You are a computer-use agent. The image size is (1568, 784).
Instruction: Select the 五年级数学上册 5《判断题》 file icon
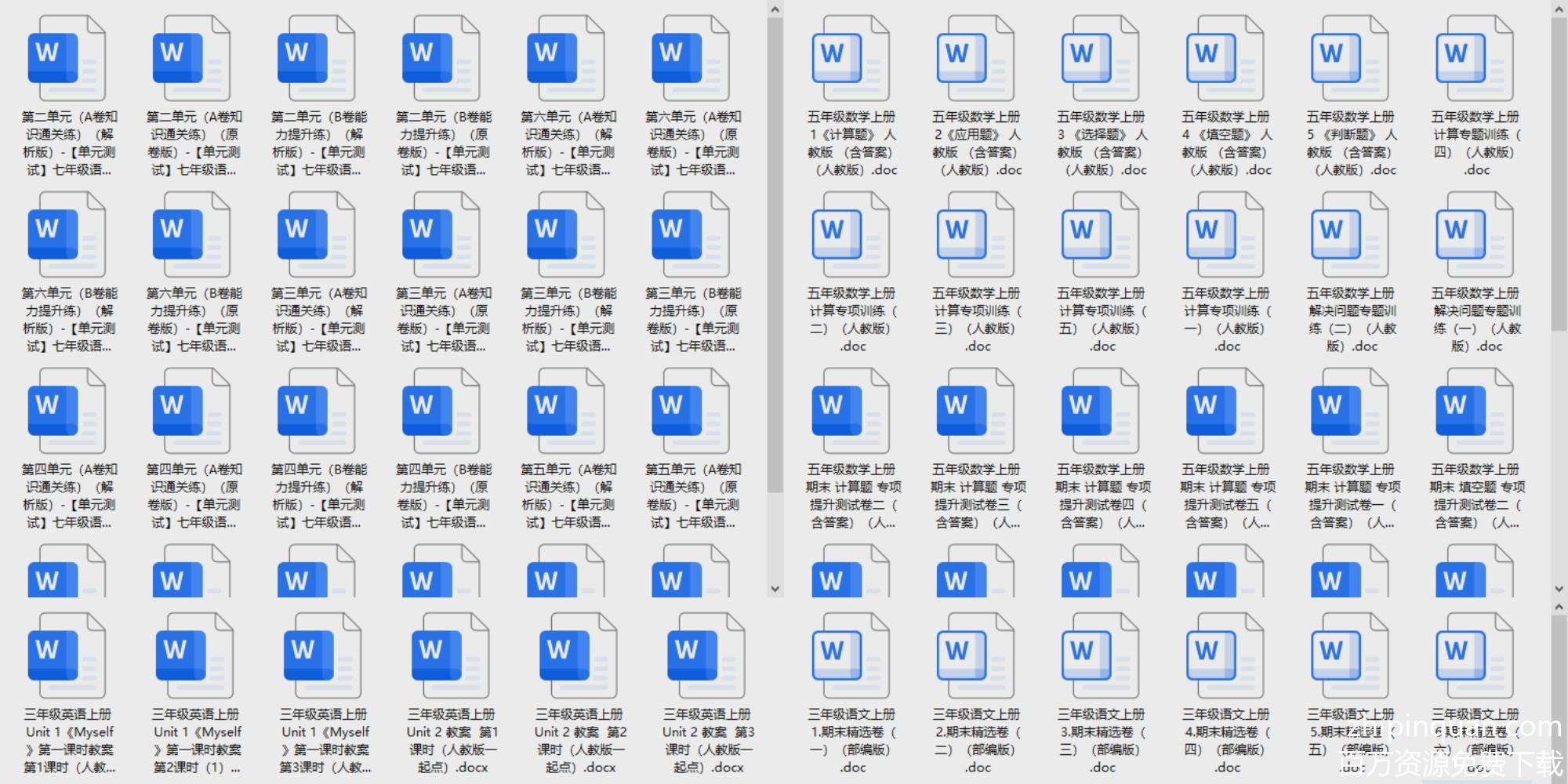(1349, 58)
